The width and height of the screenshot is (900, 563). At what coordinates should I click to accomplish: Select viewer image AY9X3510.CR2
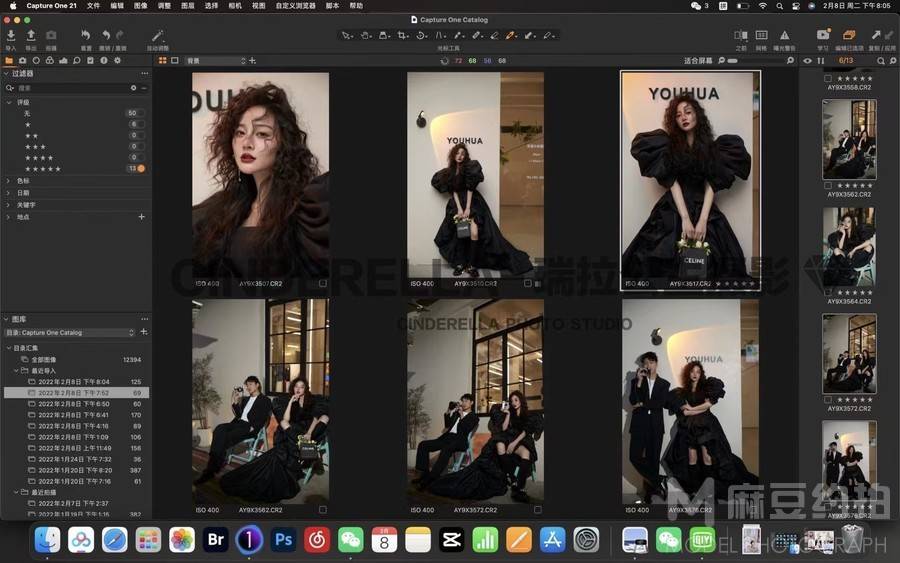click(475, 174)
